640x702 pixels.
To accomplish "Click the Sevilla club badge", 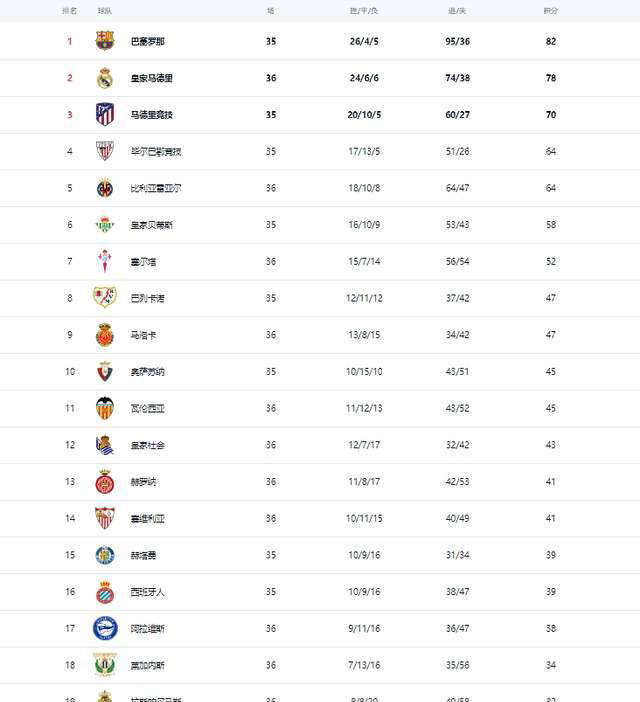I will (105, 518).
